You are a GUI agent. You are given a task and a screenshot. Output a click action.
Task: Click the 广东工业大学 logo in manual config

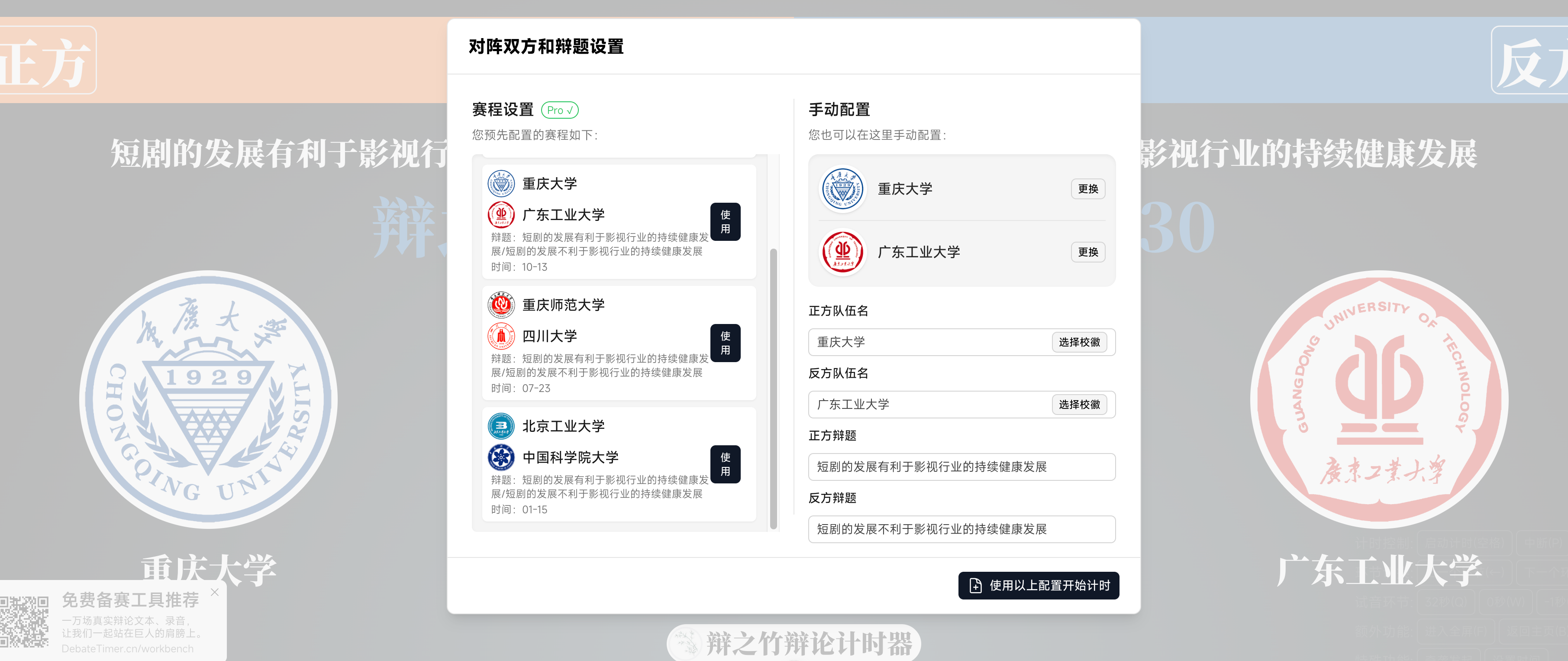[843, 252]
